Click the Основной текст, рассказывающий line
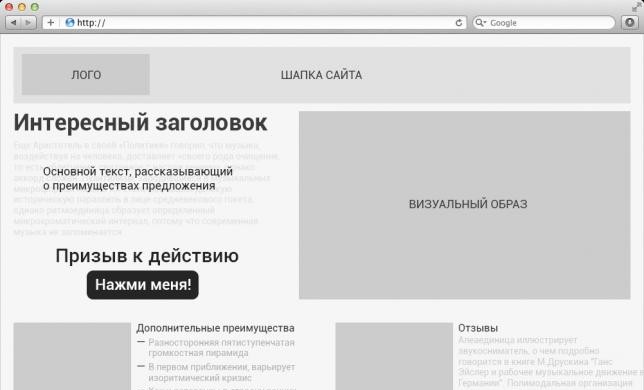This screenshot has width=644, height=390. (x=138, y=171)
